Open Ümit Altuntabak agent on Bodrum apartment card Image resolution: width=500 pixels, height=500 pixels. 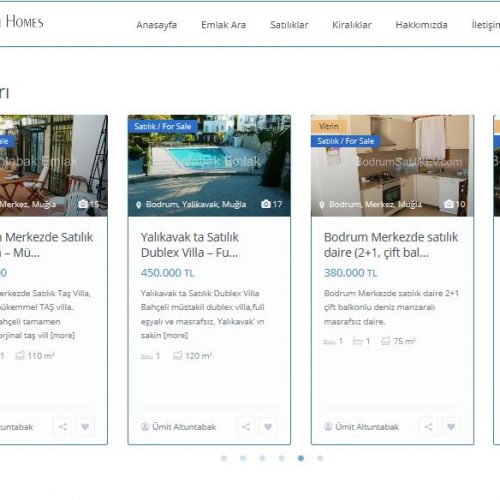click(367, 427)
